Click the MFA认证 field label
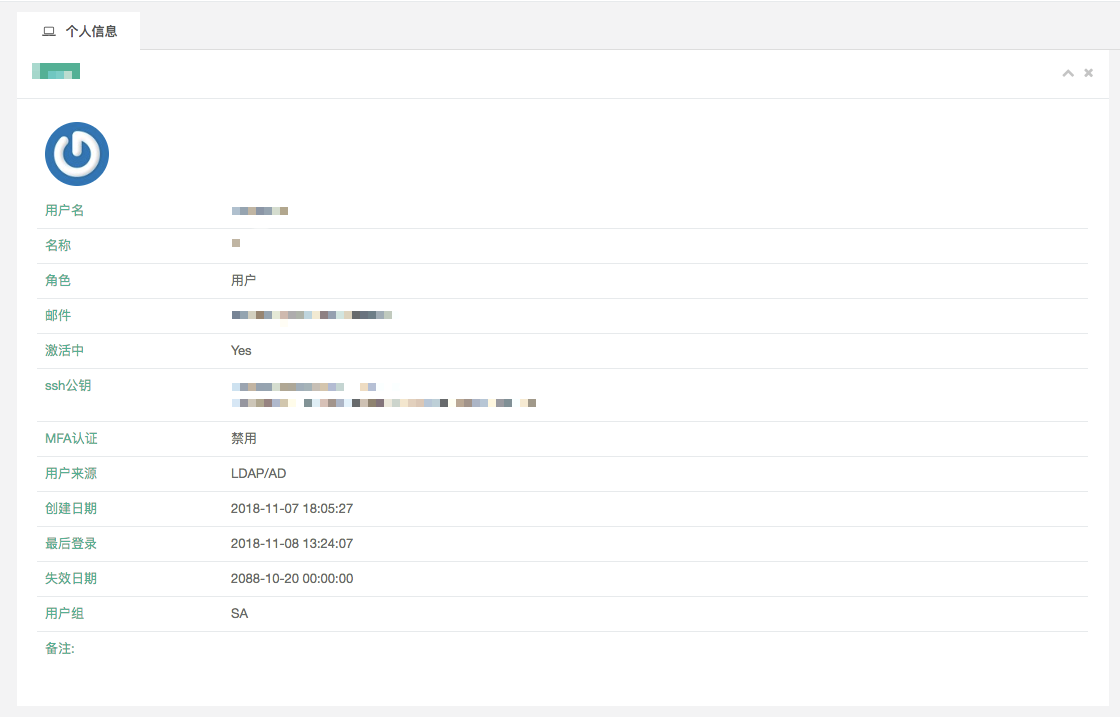Image resolution: width=1120 pixels, height=717 pixels. tap(71, 438)
